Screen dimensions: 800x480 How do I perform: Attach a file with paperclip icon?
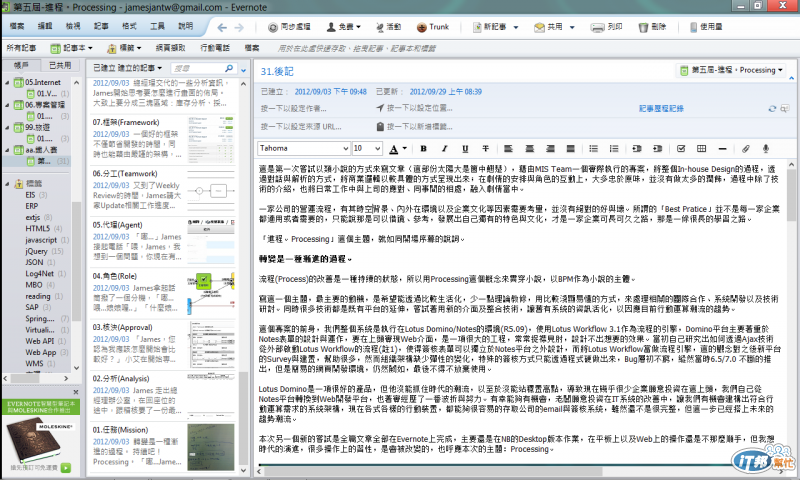[745, 148]
